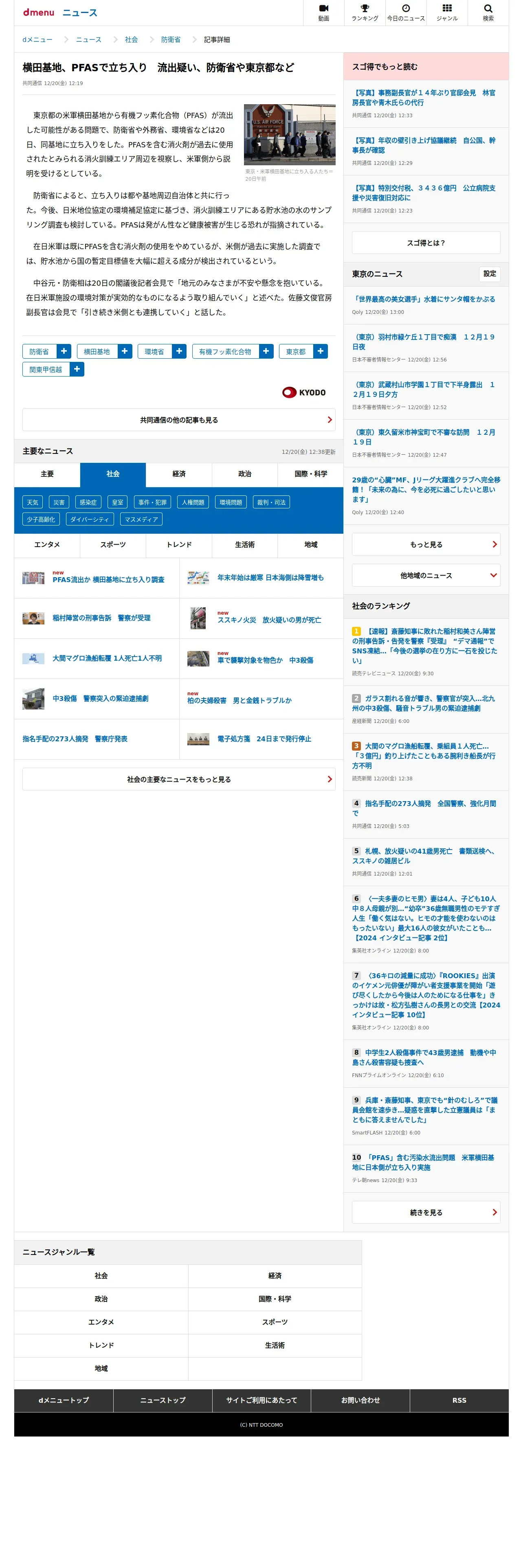Click the 検索 magnifier icon
523x1568 pixels.
(x=488, y=13)
